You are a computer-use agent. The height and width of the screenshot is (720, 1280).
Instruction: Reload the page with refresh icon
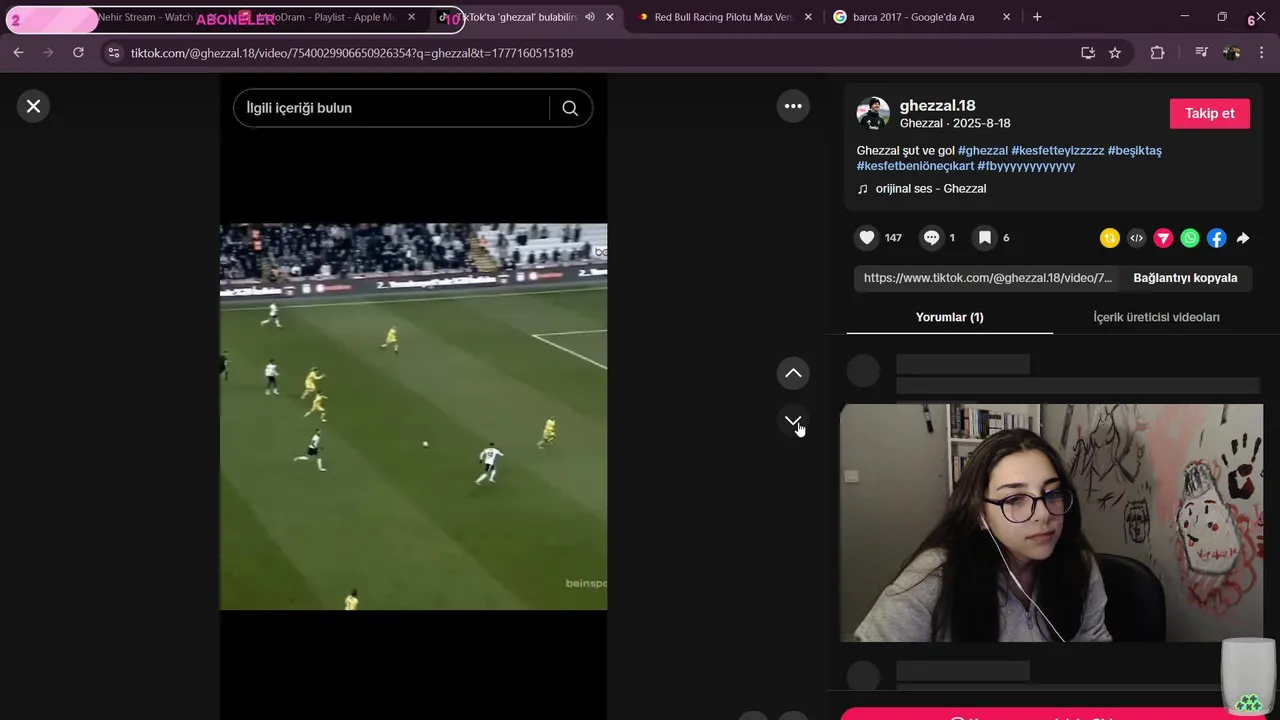[78, 53]
